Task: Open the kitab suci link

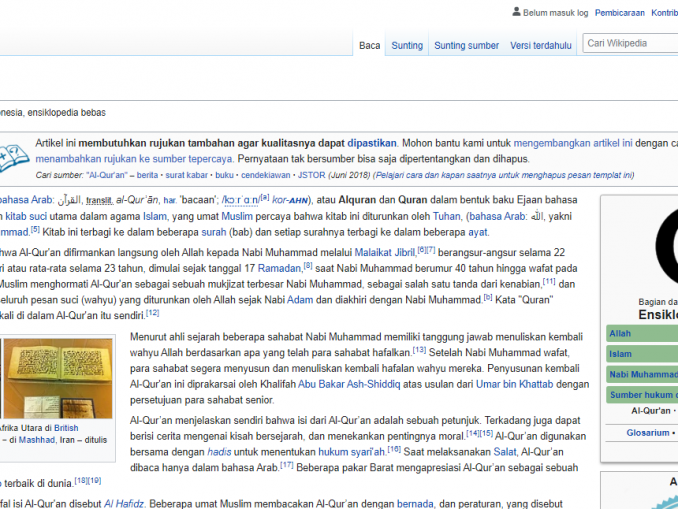Action: point(26,216)
